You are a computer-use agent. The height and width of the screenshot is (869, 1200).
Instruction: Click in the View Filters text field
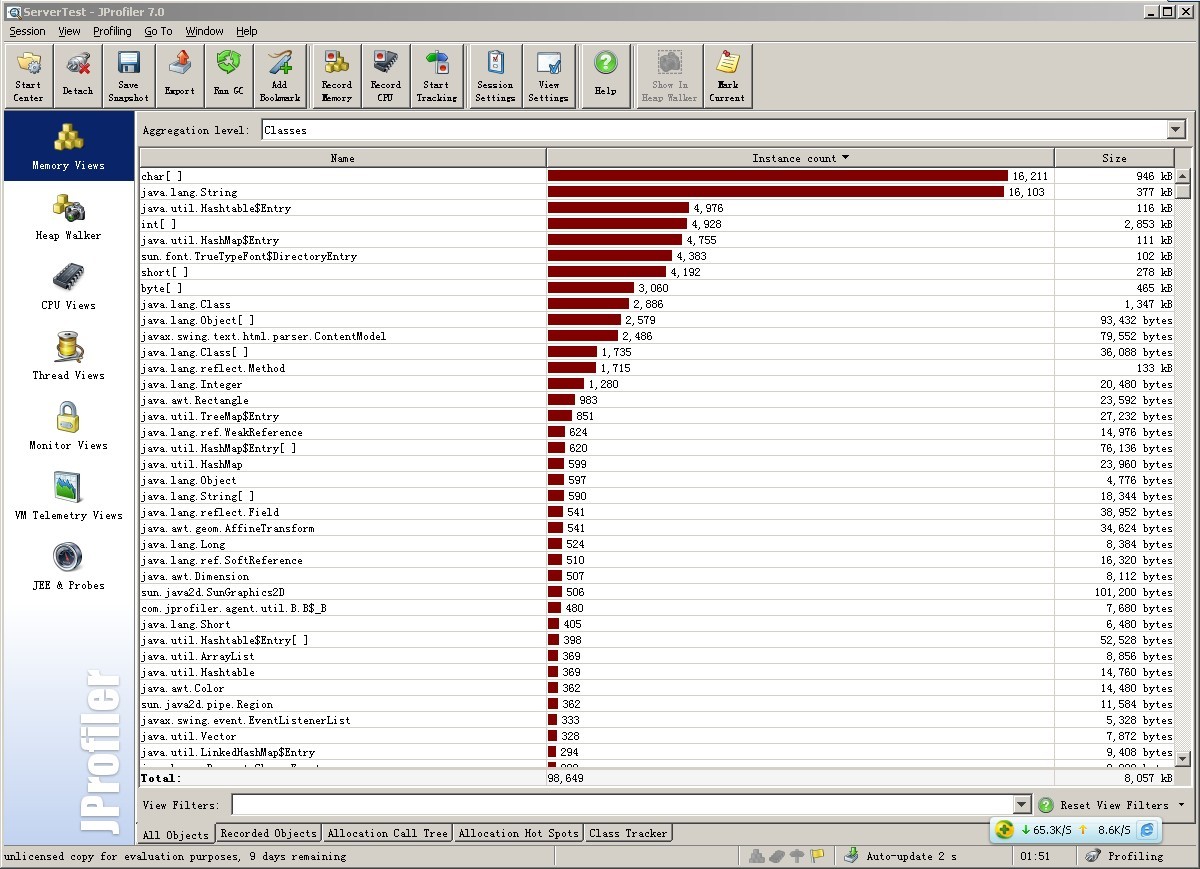click(622, 805)
